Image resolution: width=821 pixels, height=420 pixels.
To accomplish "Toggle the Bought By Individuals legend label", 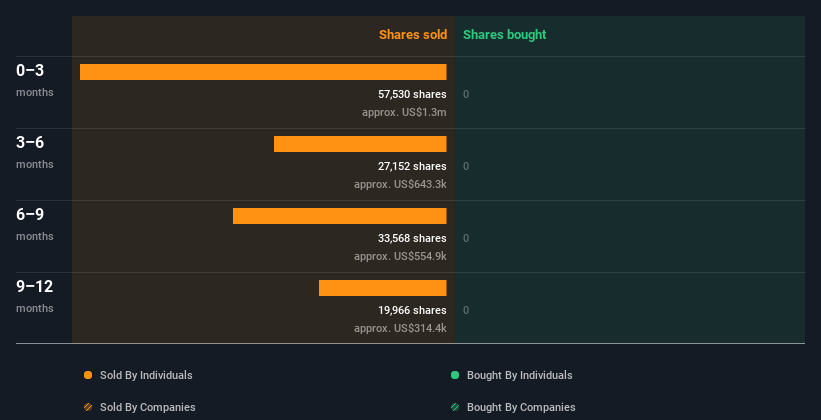I will coord(519,375).
